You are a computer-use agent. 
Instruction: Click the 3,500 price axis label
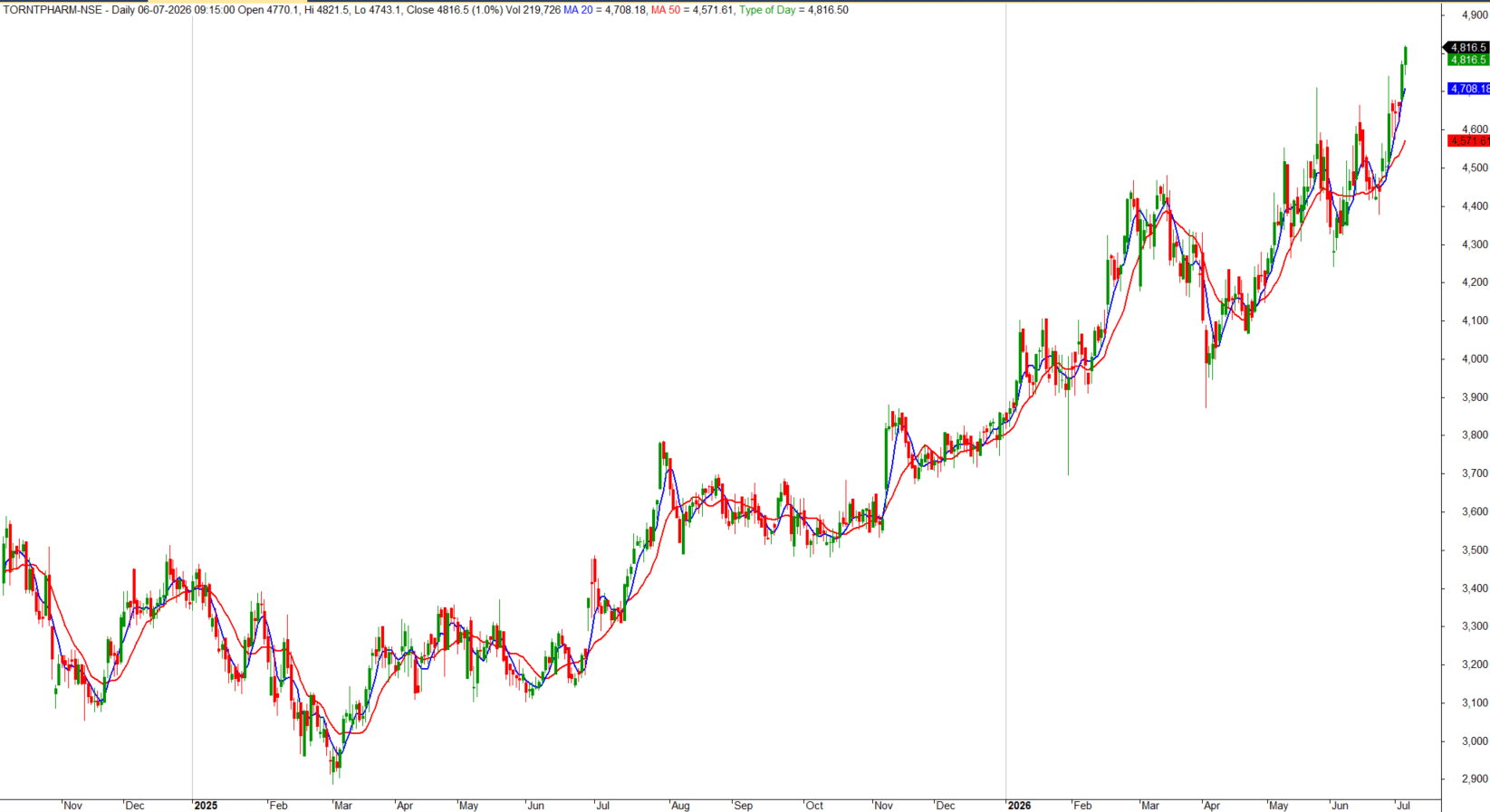(x=1475, y=550)
